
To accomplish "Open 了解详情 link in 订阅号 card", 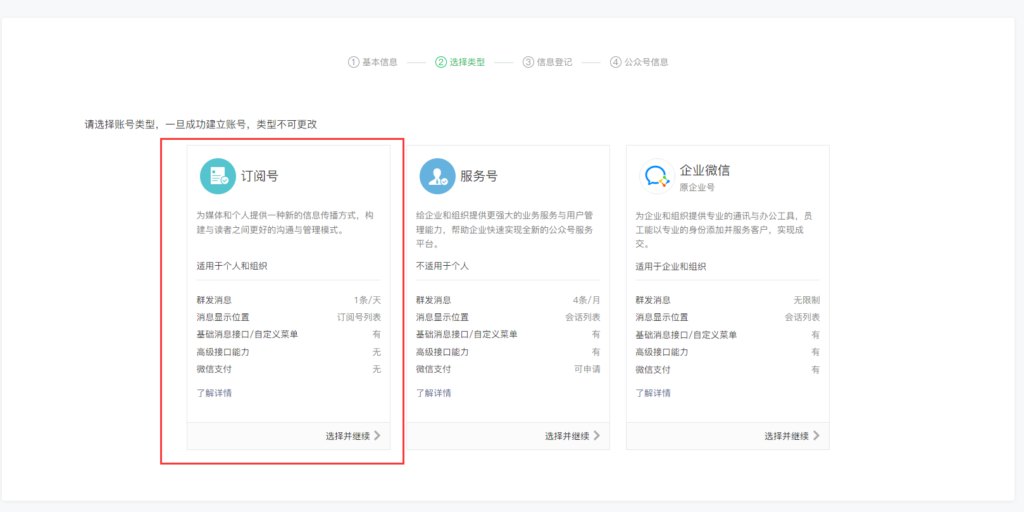I will click(x=214, y=393).
